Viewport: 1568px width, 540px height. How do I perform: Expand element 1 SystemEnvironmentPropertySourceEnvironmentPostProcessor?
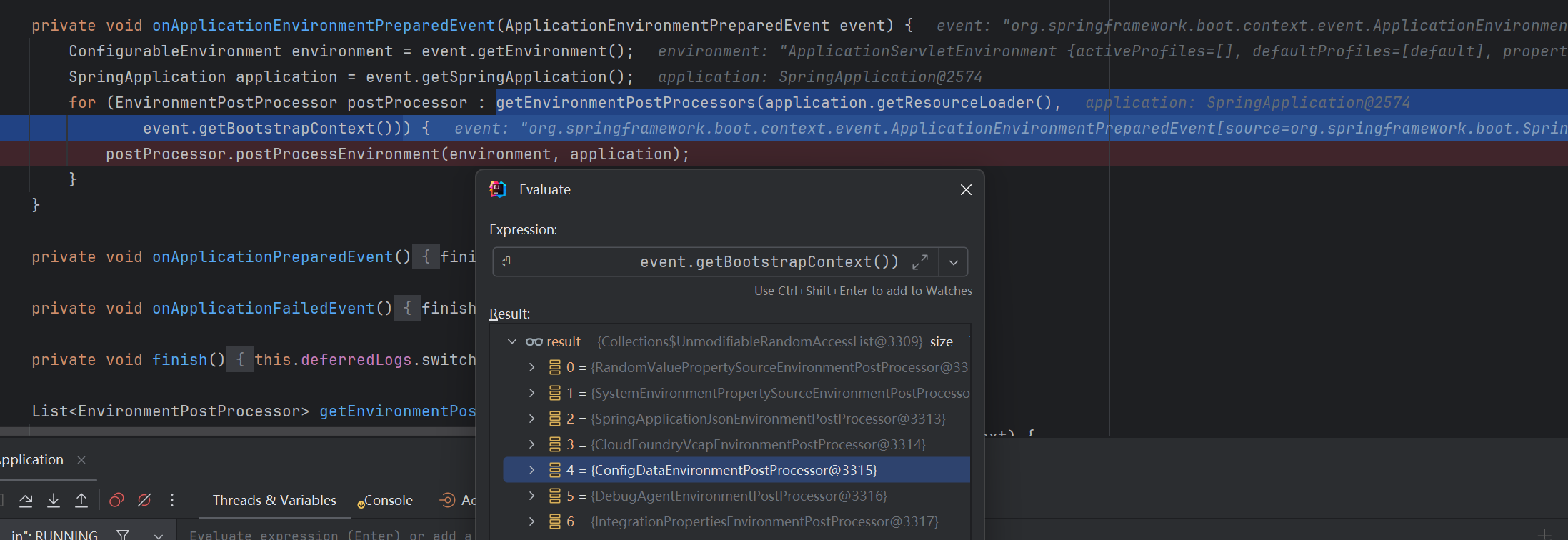pos(531,393)
